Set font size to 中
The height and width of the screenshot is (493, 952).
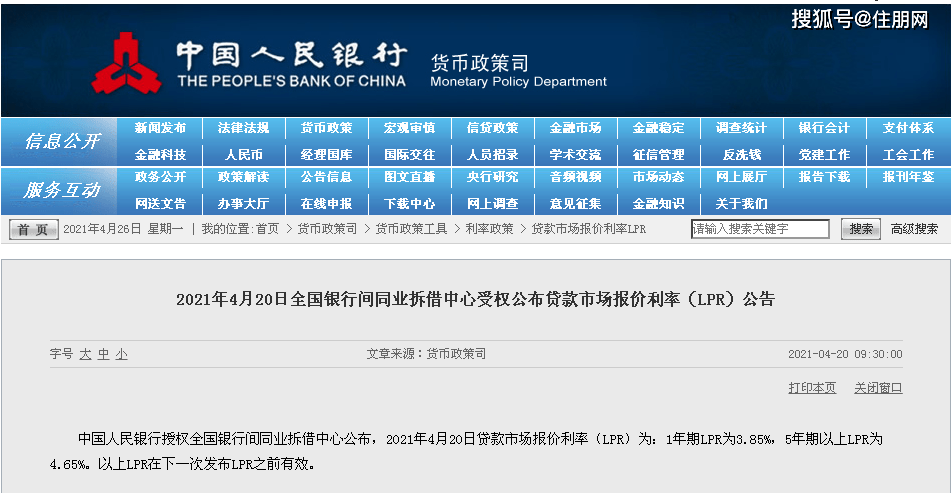(104, 355)
